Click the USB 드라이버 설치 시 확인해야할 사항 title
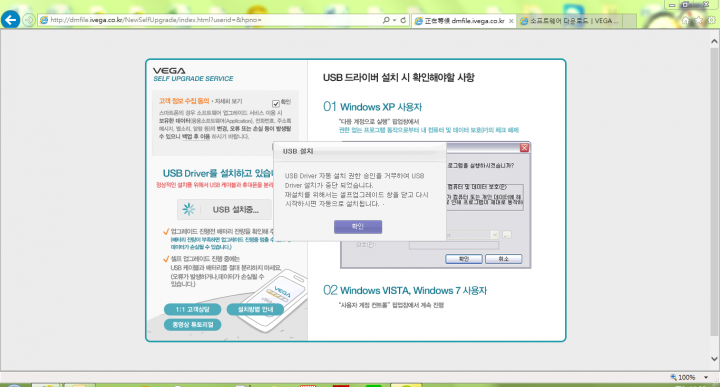Screen dimensions: 720x387 tap(399, 78)
